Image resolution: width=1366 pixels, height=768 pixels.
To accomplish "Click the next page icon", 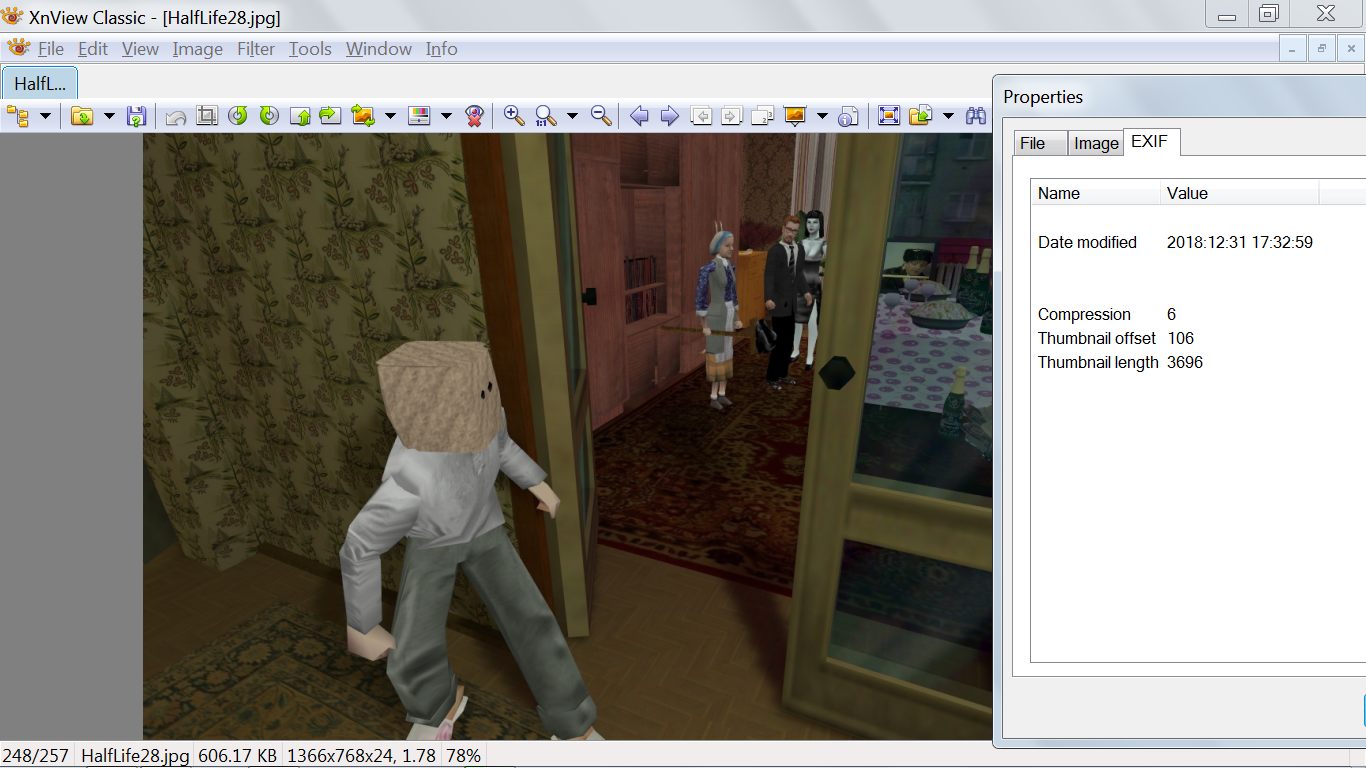I will [x=732, y=116].
